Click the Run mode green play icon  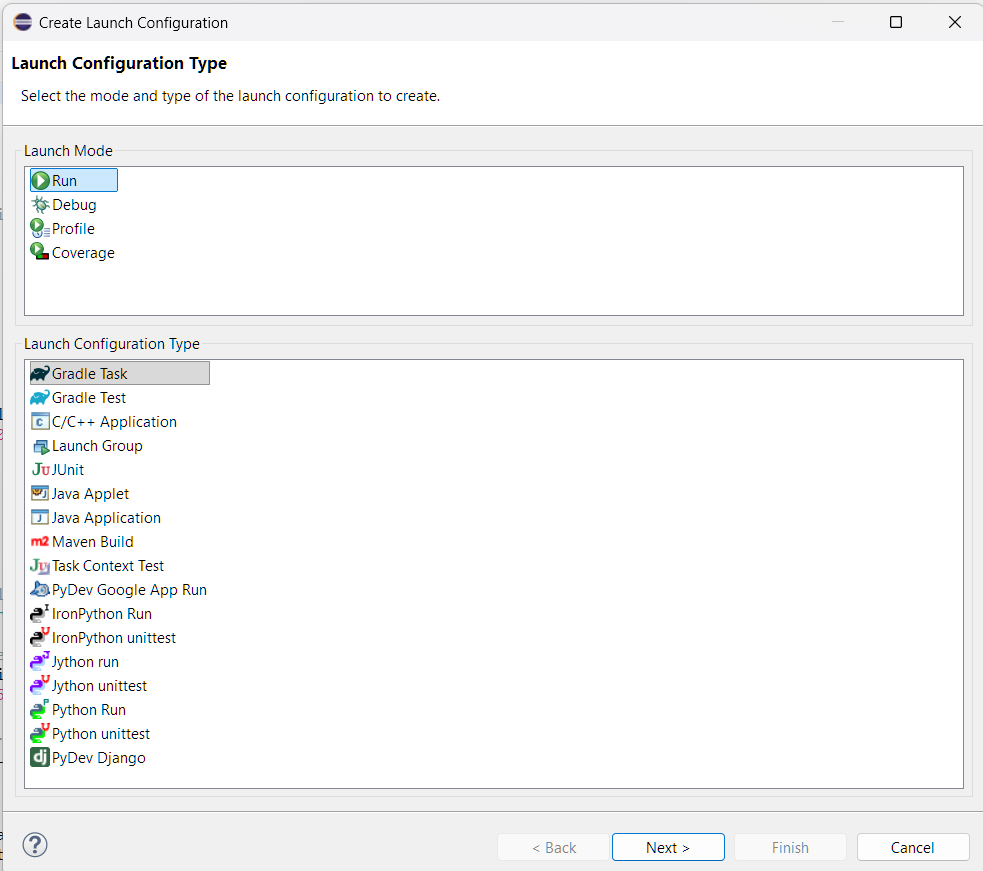pyautogui.click(x=40, y=181)
